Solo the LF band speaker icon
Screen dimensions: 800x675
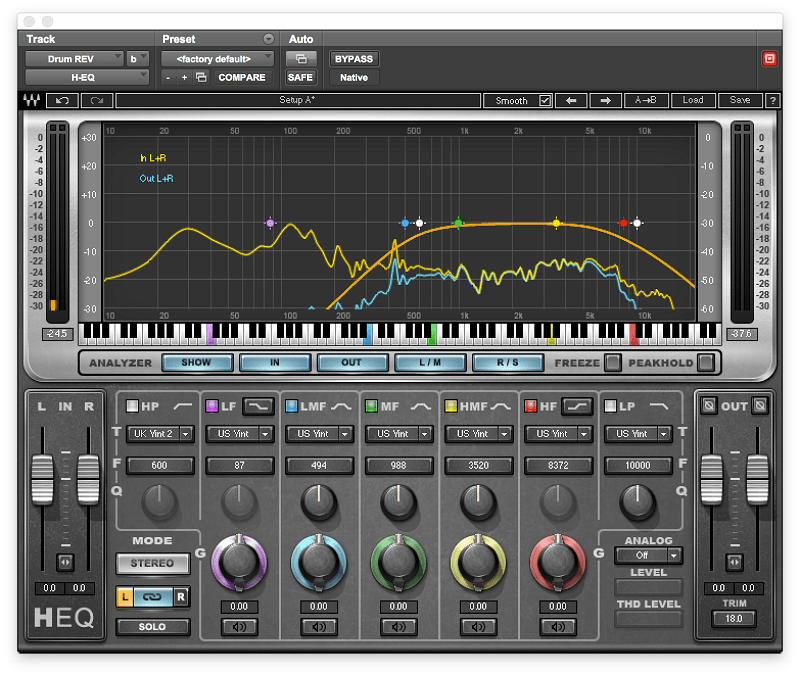tap(239, 627)
